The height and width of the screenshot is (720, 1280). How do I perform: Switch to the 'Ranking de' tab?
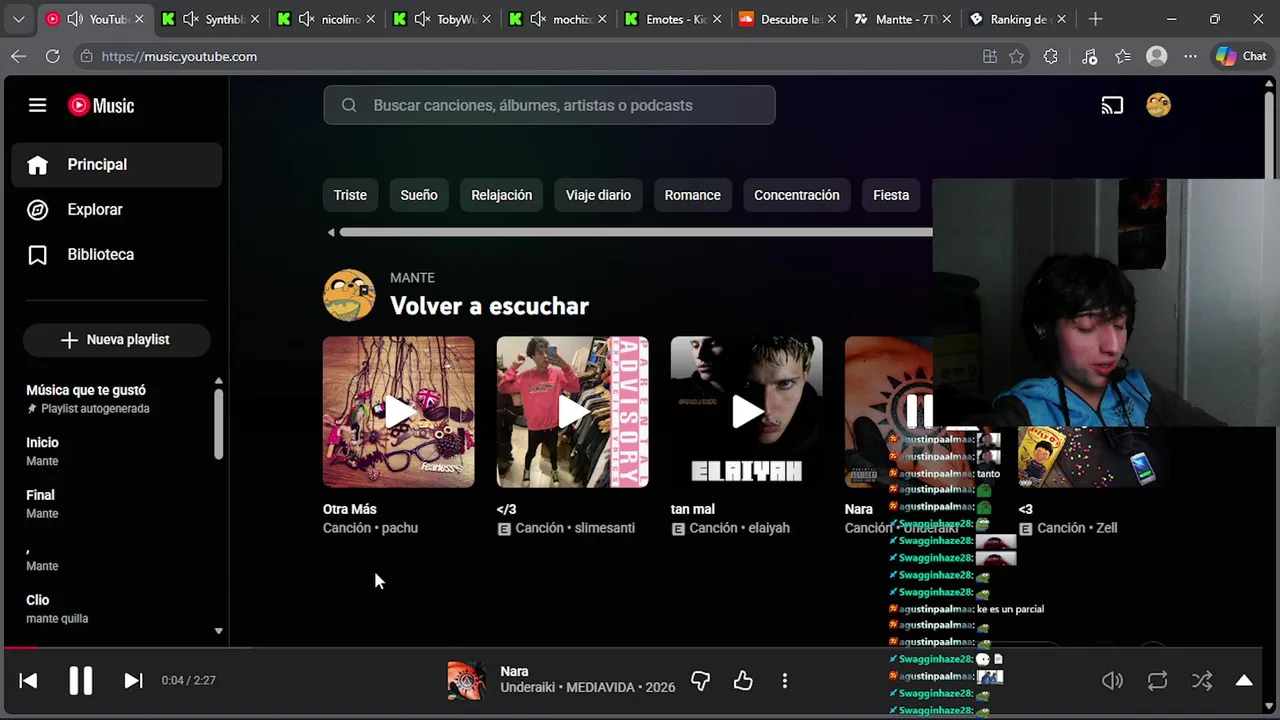[1020, 19]
